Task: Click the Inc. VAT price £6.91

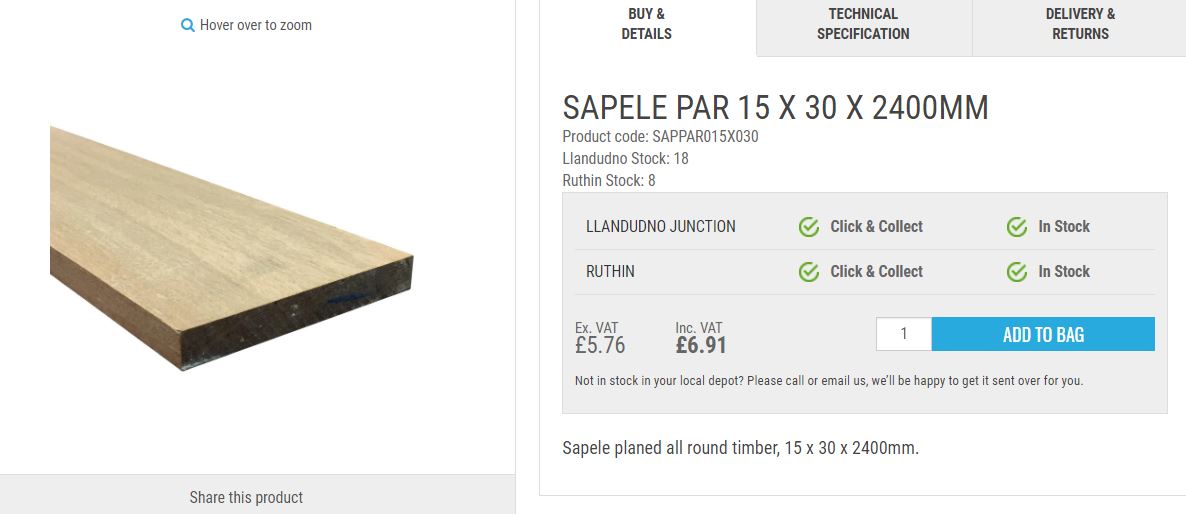Action: [701, 346]
